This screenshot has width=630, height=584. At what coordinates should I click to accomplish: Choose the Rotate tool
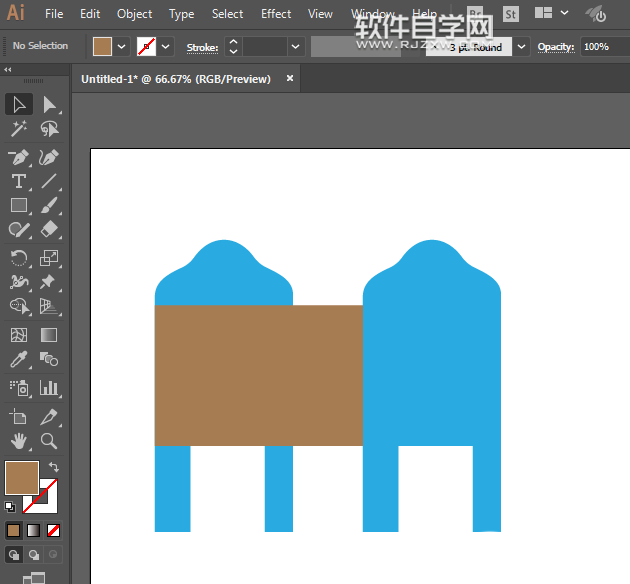coord(19,258)
